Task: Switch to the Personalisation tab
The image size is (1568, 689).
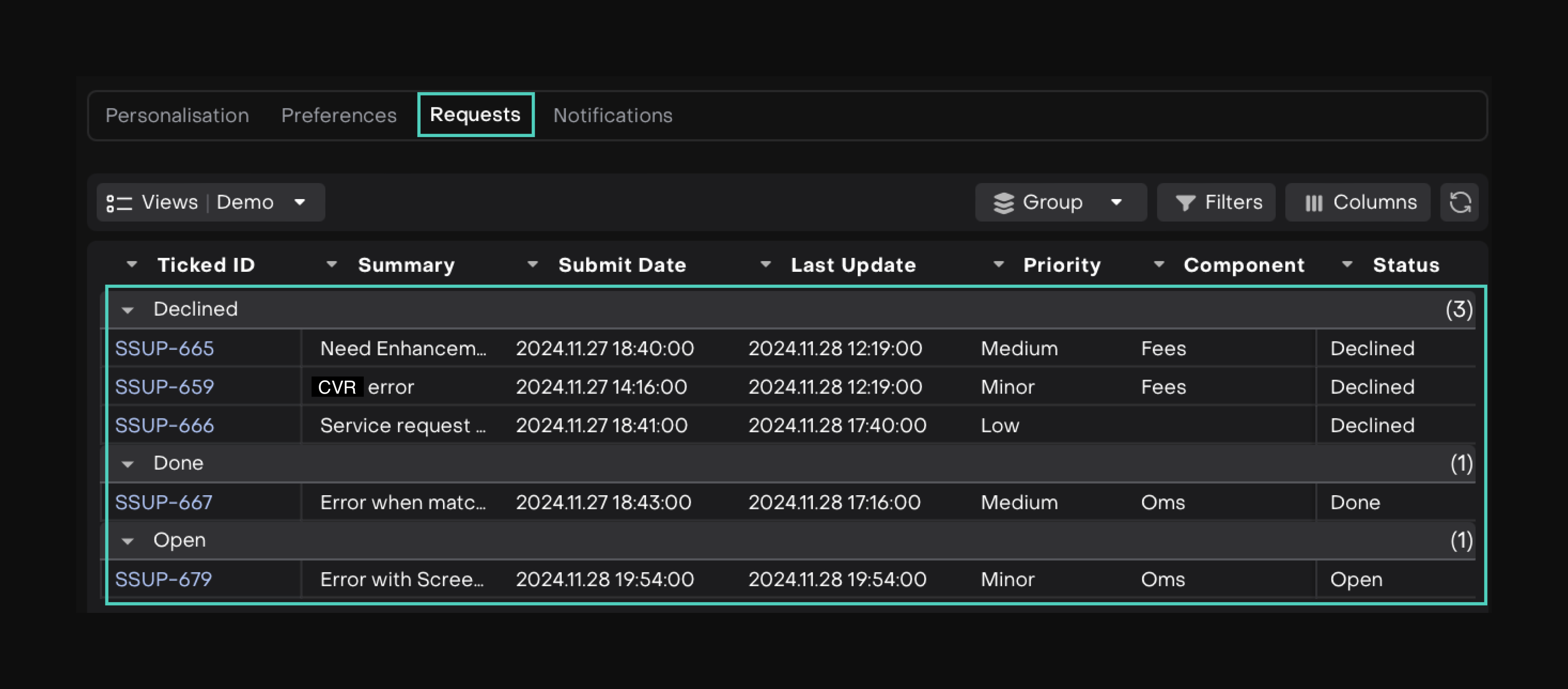Action: coord(177,116)
